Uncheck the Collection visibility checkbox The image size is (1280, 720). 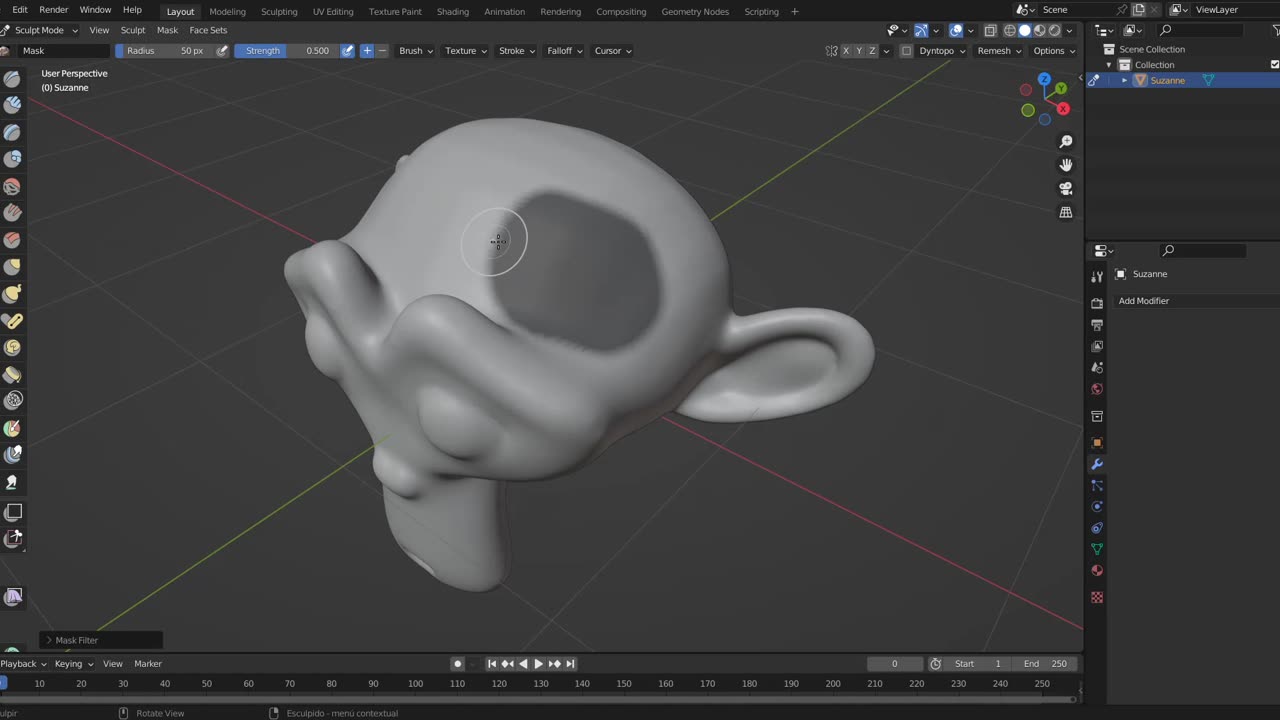click(1274, 65)
